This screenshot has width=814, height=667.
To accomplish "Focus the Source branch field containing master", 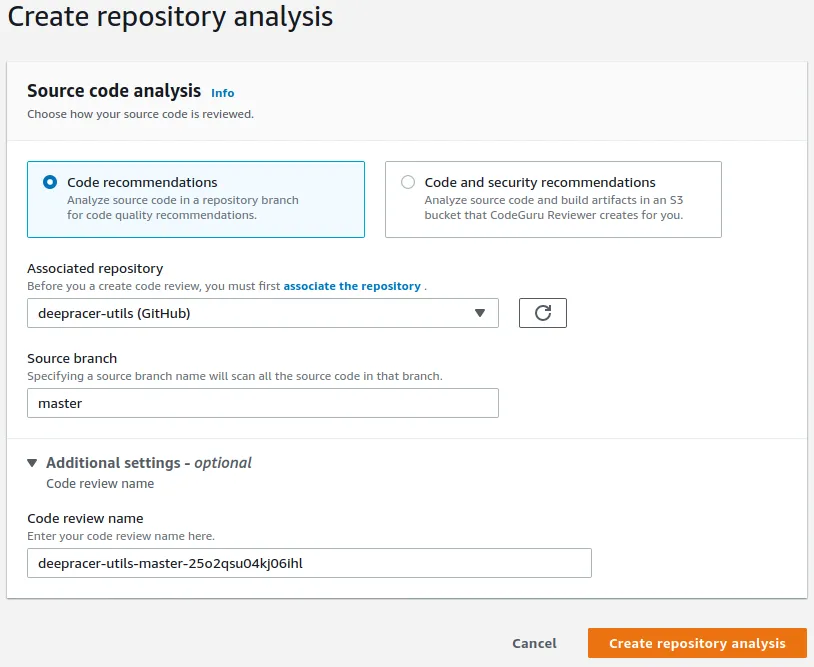I will pos(263,403).
